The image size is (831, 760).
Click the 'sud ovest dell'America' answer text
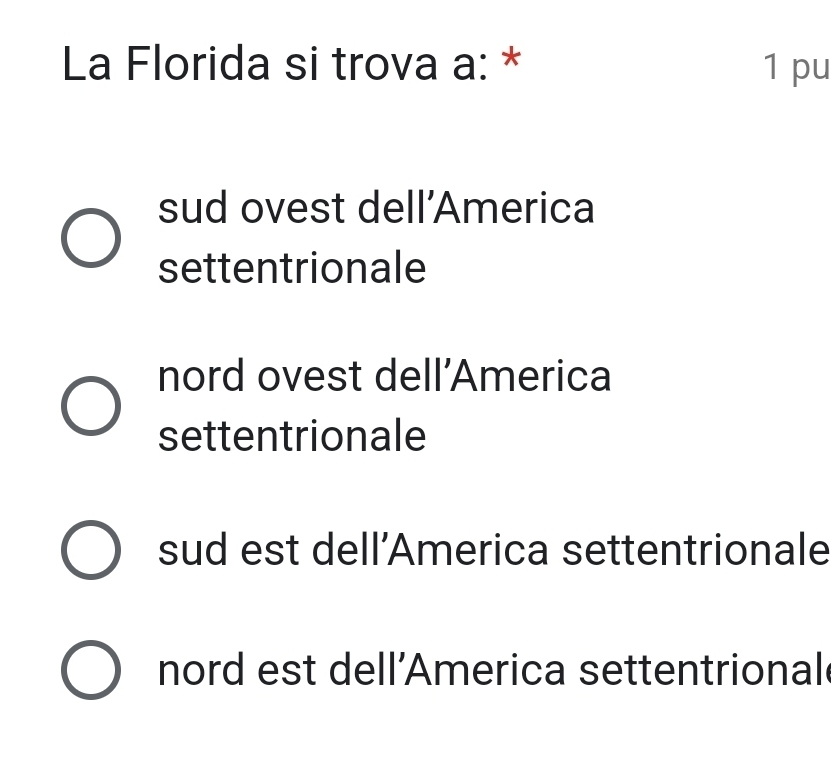[376, 209]
